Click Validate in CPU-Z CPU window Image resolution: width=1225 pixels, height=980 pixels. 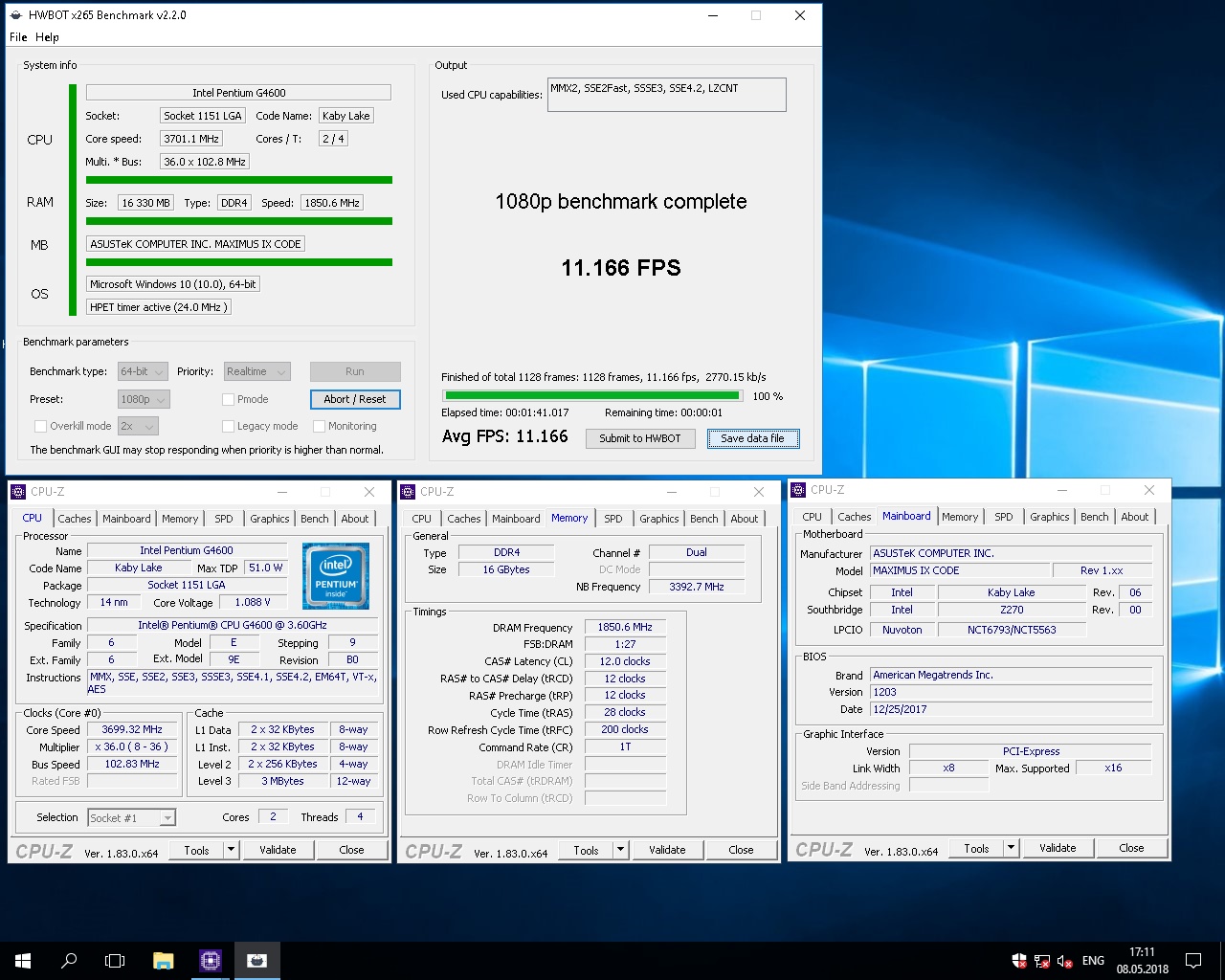pyautogui.click(x=278, y=850)
